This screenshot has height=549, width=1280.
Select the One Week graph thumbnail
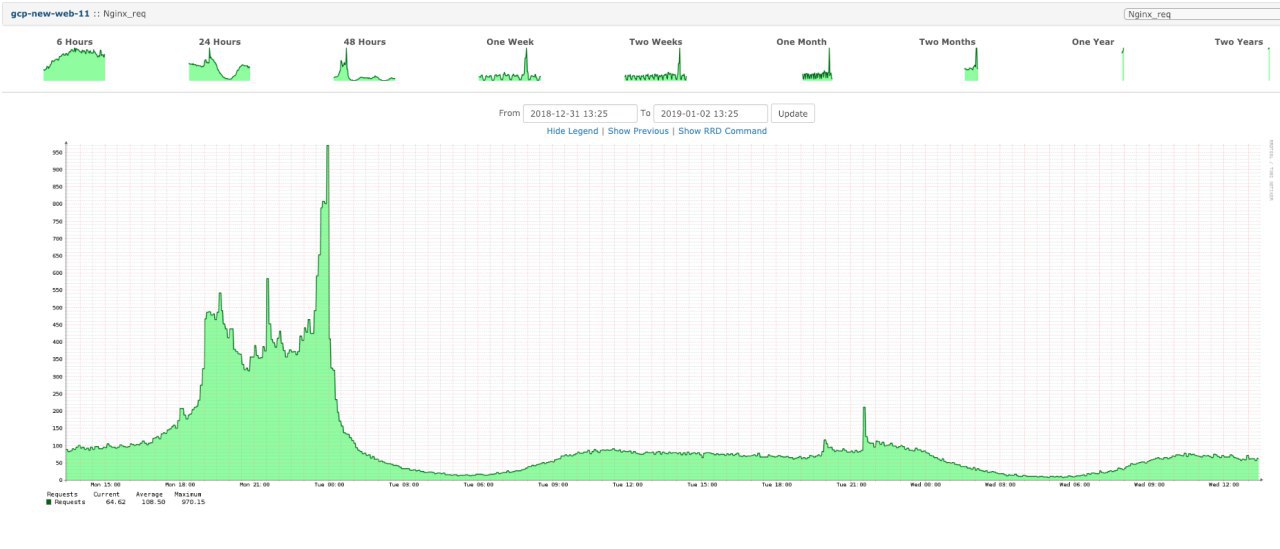click(x=510, y=64)
